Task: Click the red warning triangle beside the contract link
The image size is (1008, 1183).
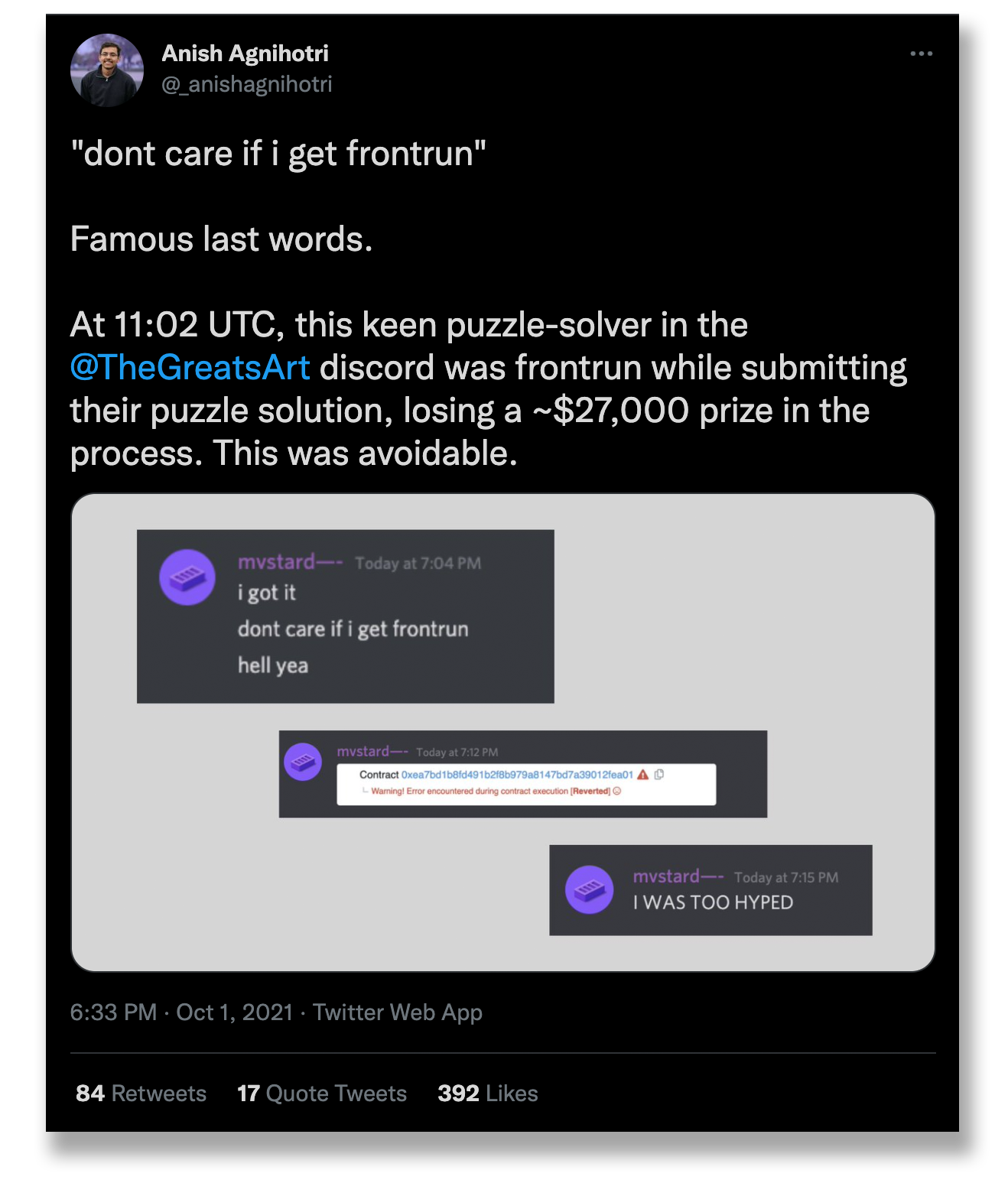Action: coord(643,774)
